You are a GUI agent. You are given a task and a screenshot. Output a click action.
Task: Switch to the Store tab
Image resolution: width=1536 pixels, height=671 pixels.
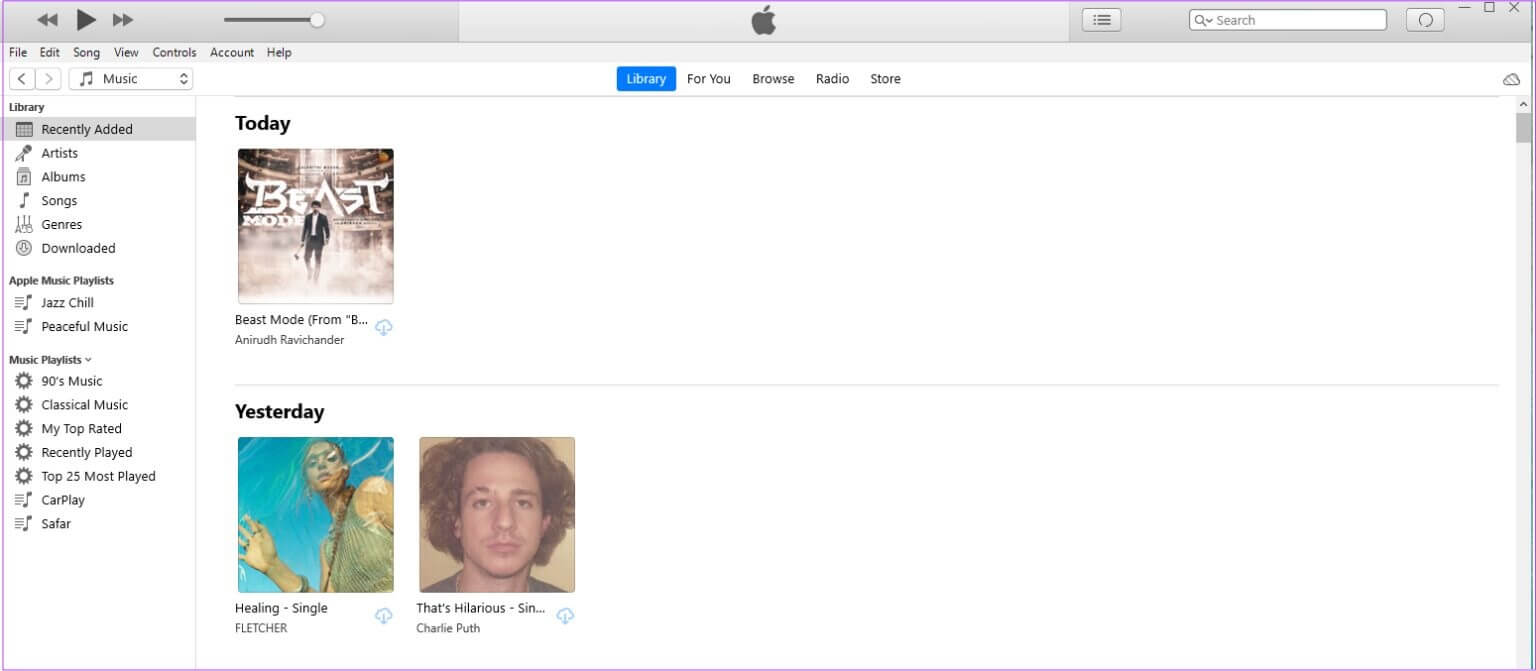click(885, 79)
